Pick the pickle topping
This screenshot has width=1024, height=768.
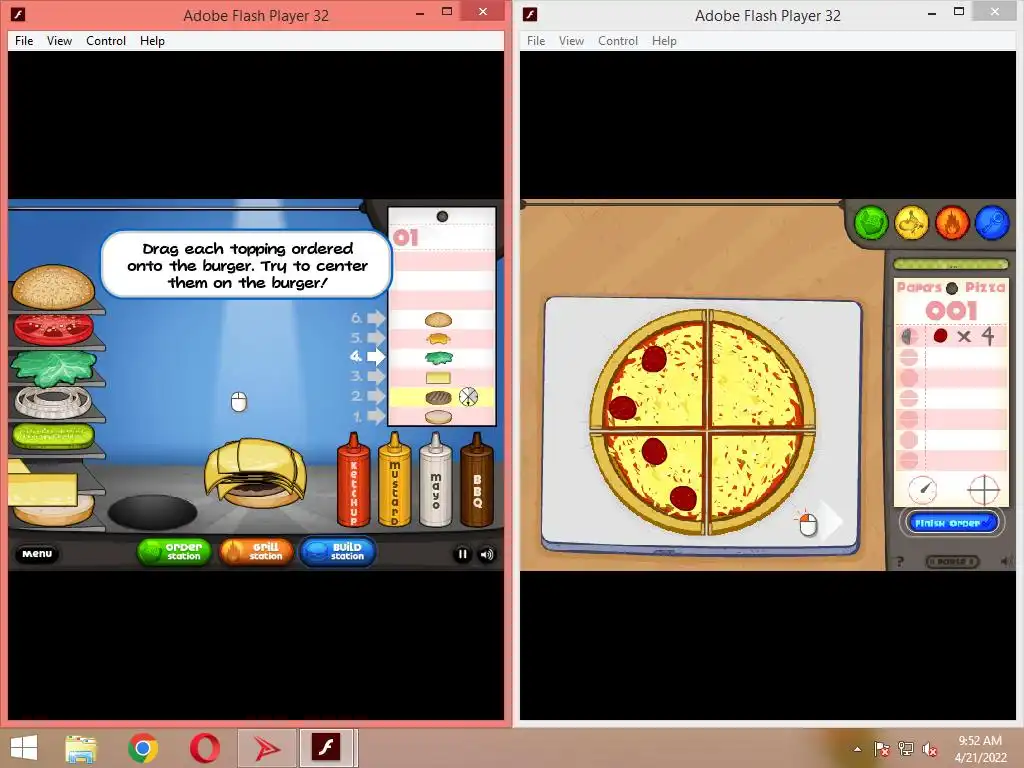(53, 436)
